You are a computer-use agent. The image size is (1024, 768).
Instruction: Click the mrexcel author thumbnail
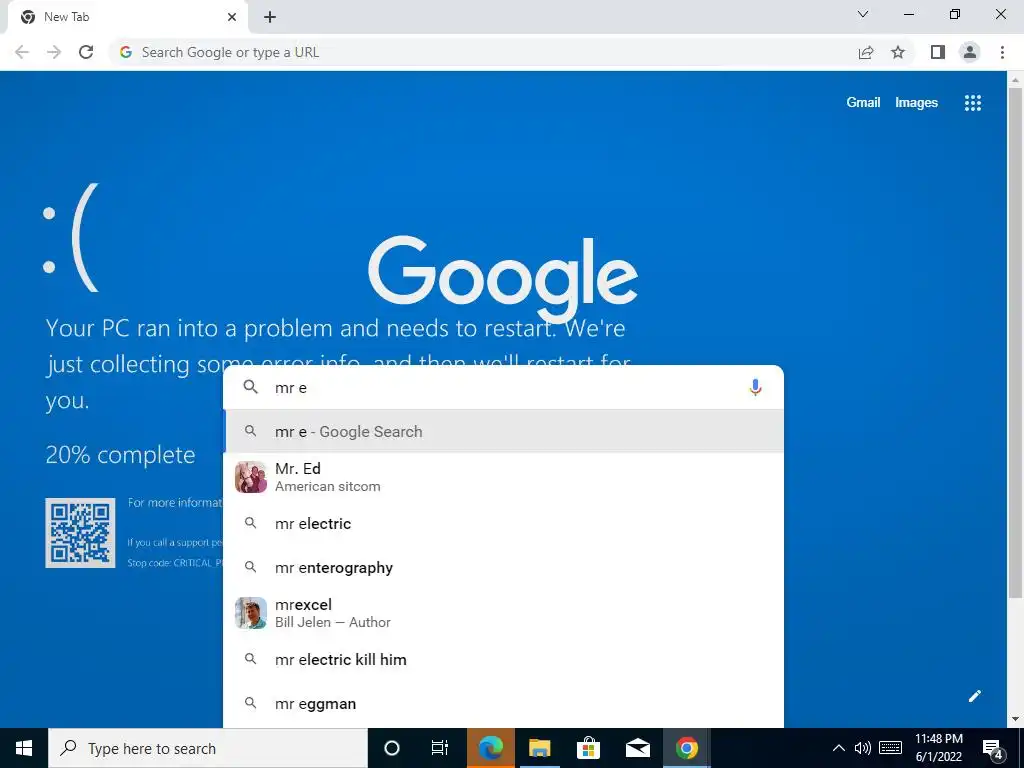click(x=251, y=613)
